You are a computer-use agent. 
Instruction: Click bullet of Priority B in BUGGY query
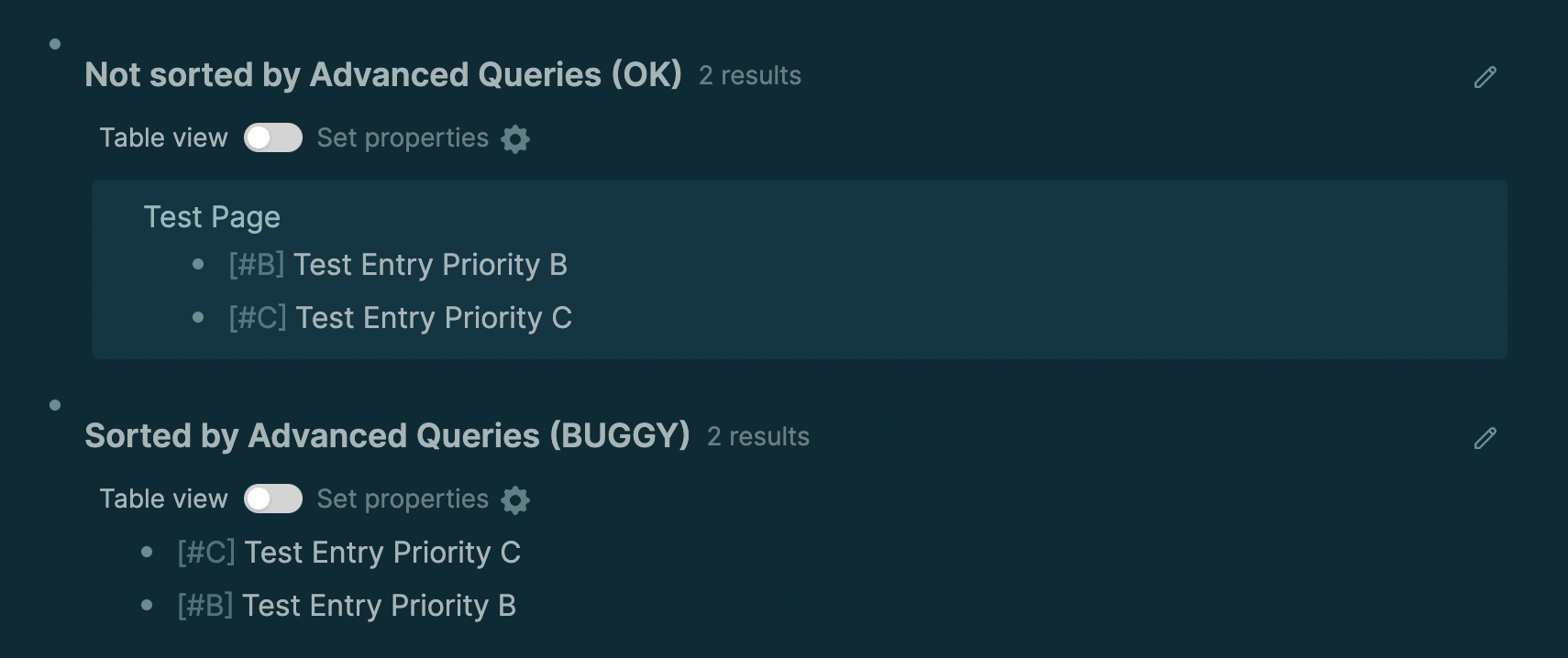[149, 605]
